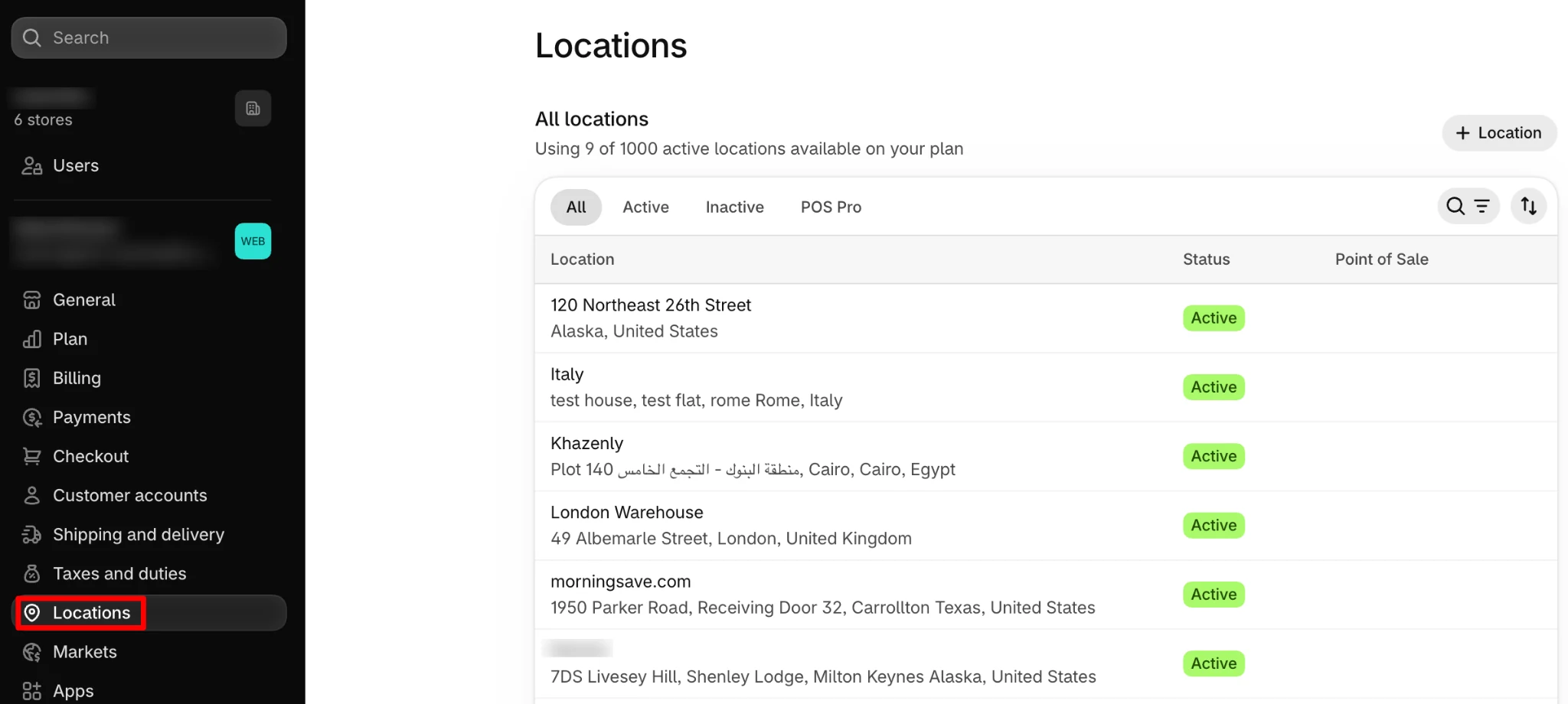Click the Users people icon

tap(31, 165)
